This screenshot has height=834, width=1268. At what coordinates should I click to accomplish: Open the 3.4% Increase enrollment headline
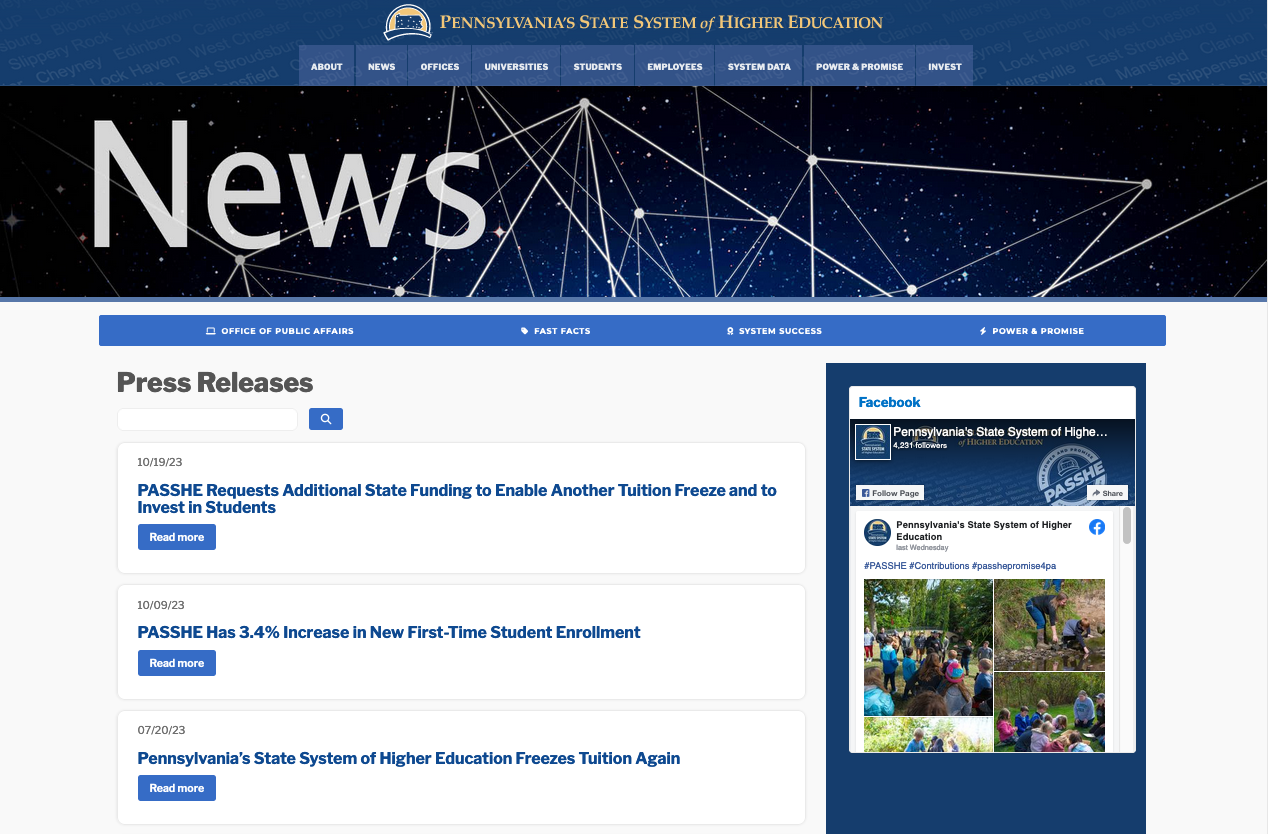click(x=389, y=632)
